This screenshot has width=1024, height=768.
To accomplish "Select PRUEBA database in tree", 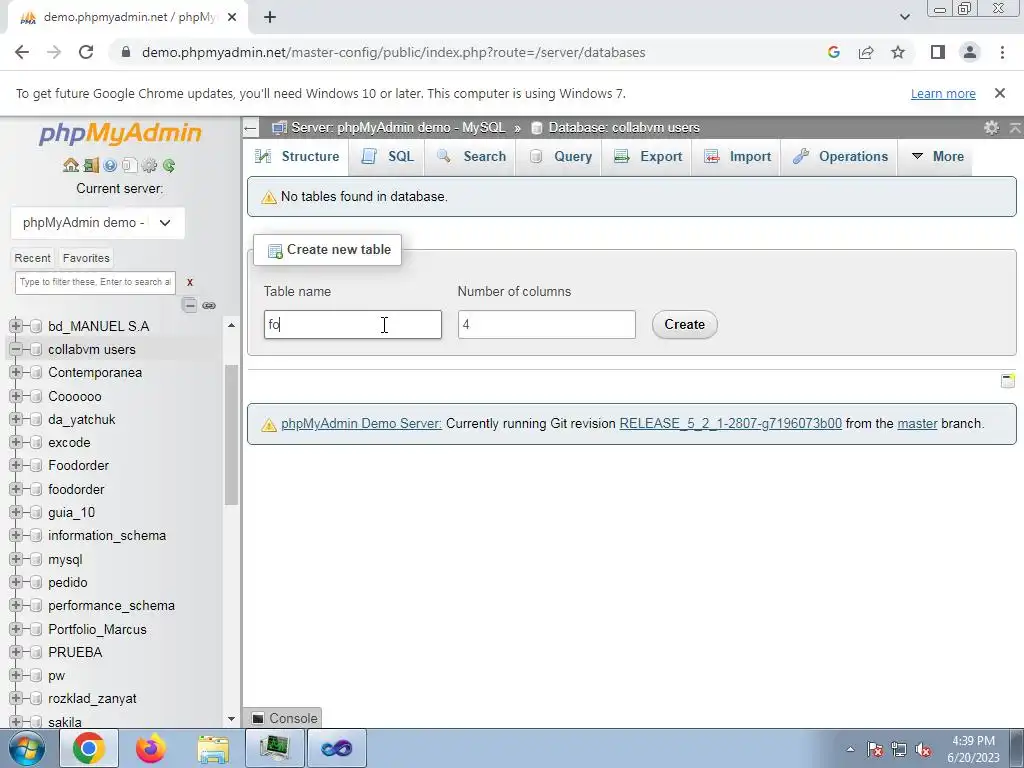I will click(x=75, y=652).
